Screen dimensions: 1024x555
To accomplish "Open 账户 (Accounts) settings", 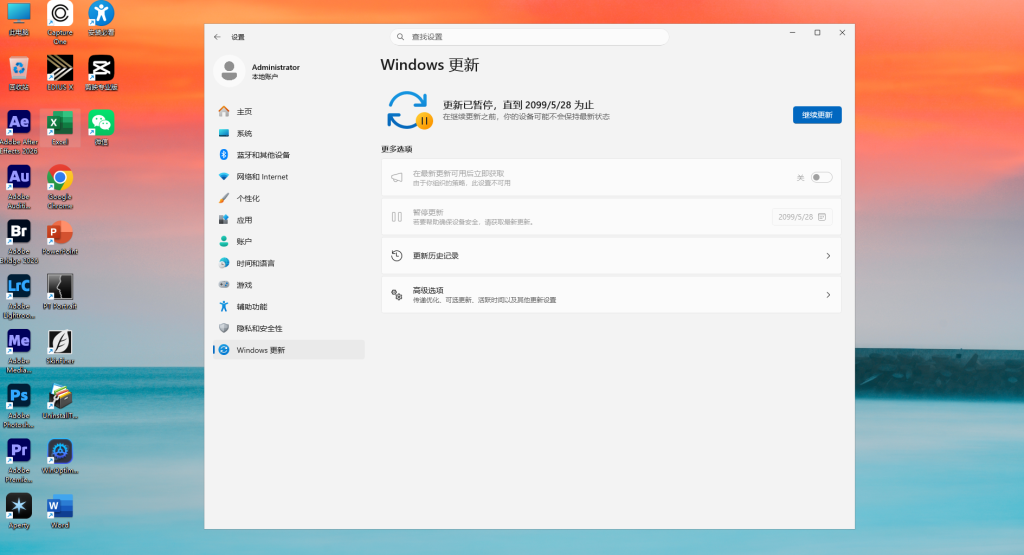I will pyautogui.click(x=289, y=242).
